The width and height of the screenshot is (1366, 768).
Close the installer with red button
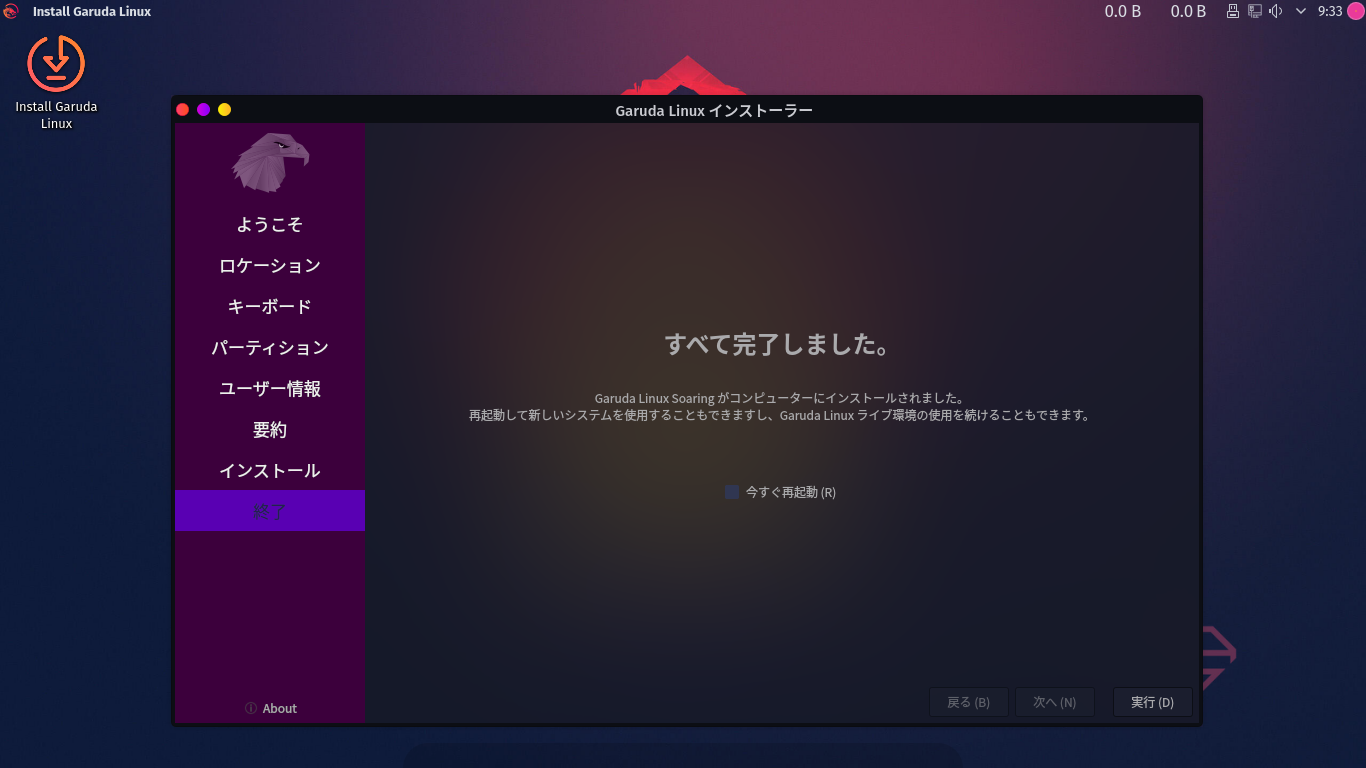click(x=183, y=109)
